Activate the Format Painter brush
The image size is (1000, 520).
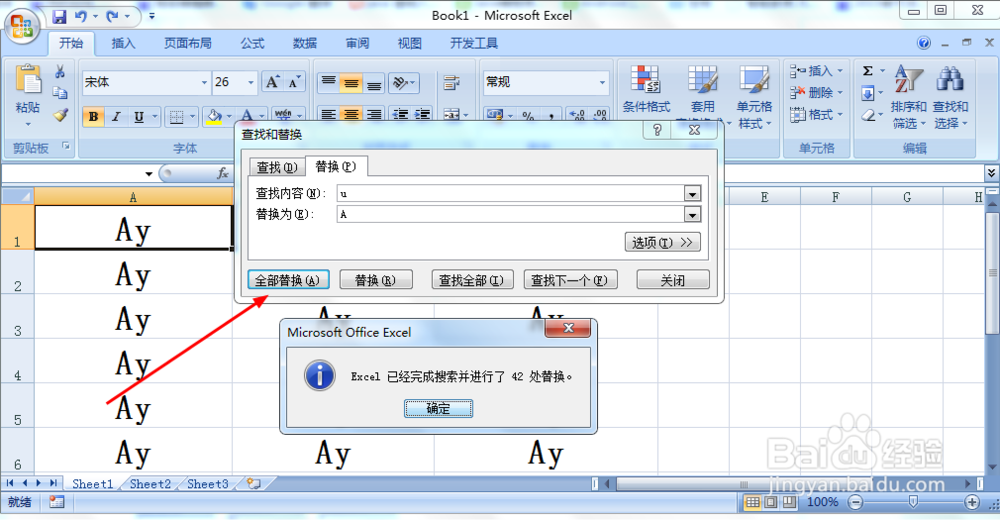(x=60, y=115)
